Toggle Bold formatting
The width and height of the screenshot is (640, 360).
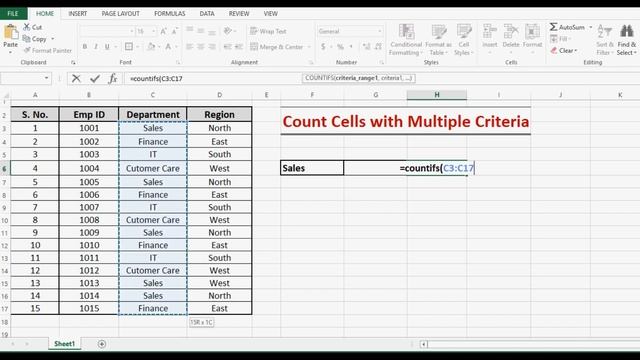pyautogui.click(x=85, y=47)
